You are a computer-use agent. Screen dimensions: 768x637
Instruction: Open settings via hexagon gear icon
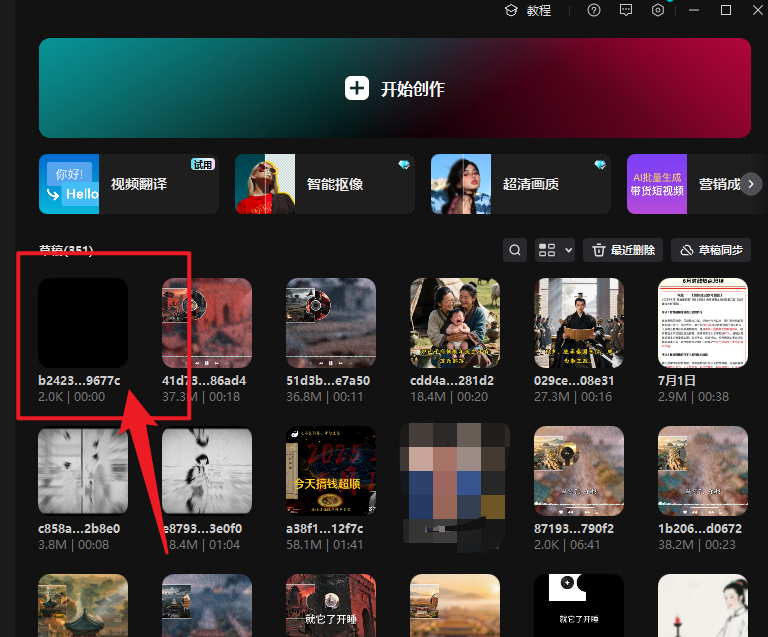(x=658, y=10)
